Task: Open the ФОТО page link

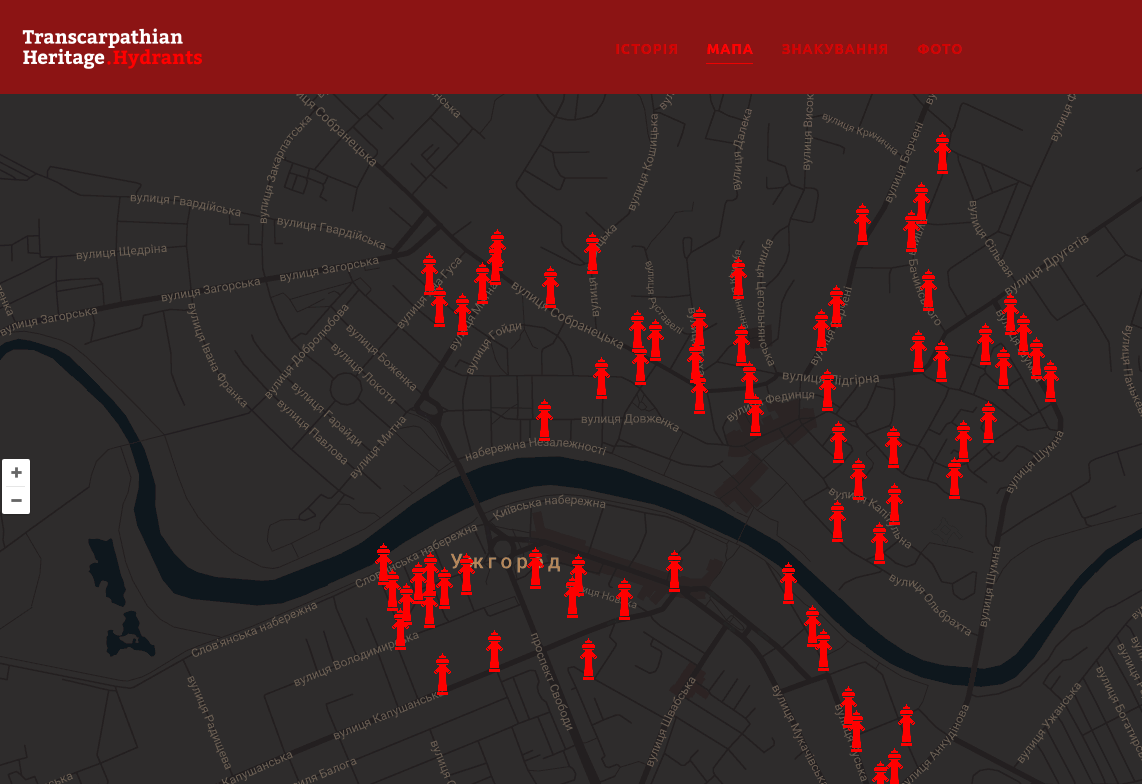Action: pos(939,49)
